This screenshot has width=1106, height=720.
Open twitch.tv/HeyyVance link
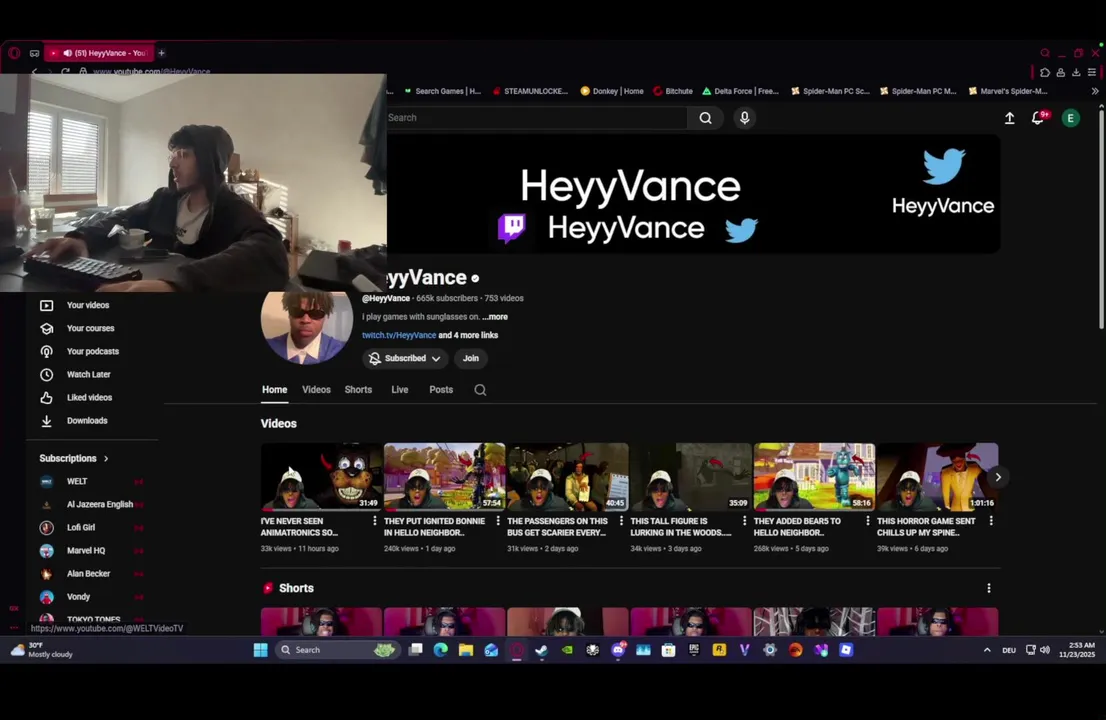point(399,336)
